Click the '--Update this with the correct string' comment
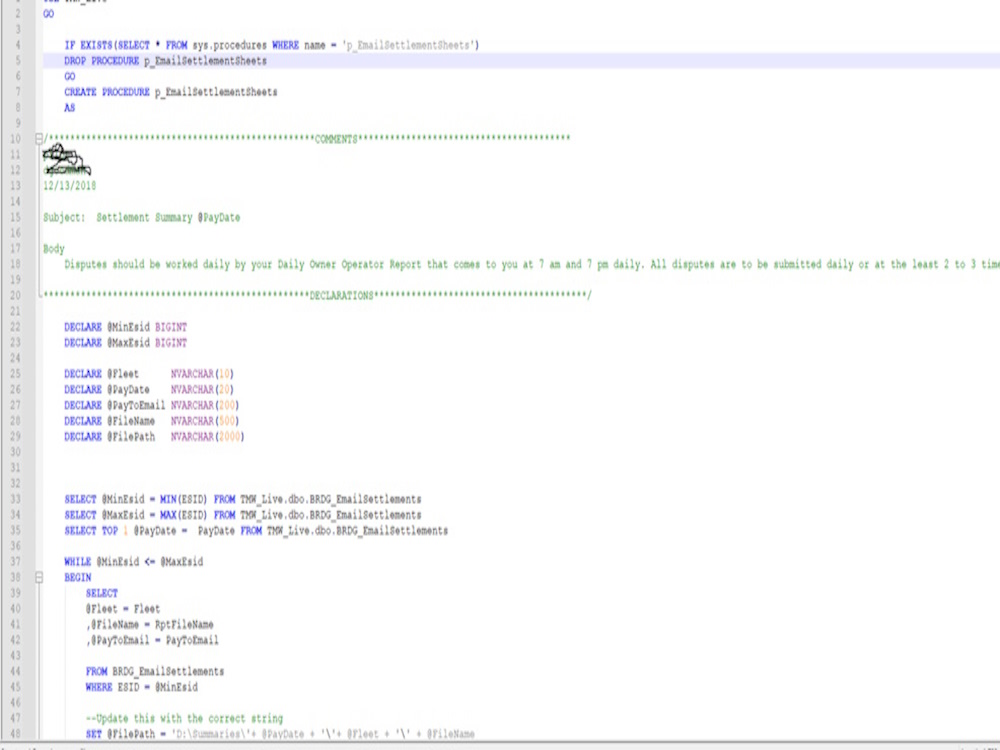Screen dimensions: 1000x750 tap(184, 719)
